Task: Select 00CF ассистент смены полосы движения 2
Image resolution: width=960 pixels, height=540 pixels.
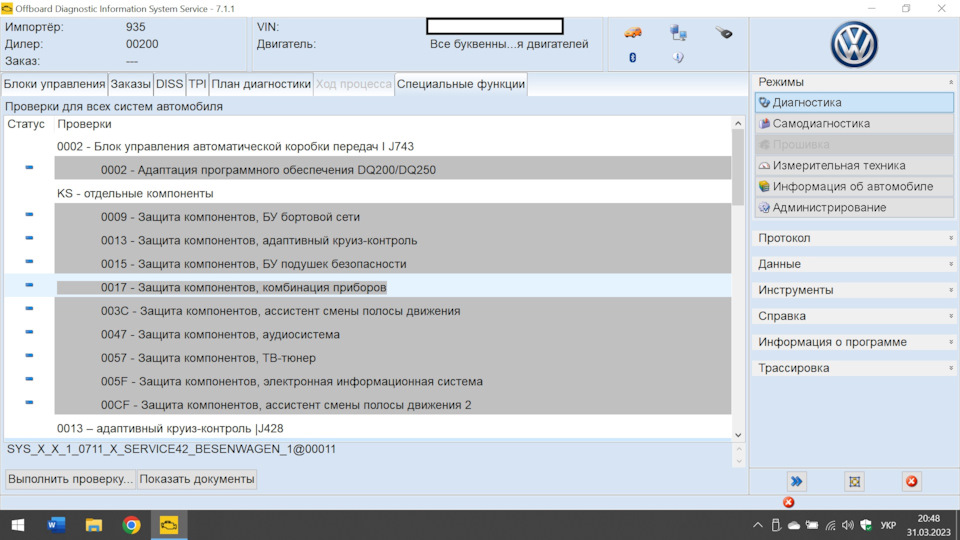Action: pos(392,405)
